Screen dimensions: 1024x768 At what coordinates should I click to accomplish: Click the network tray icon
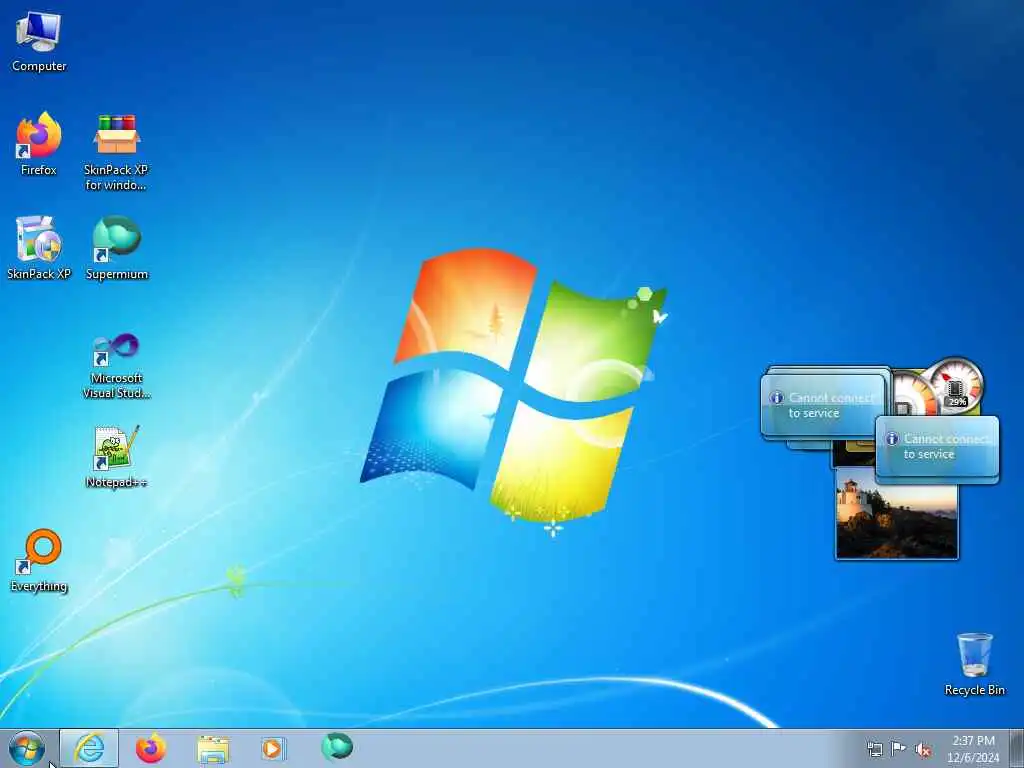[x=874, y=750]
